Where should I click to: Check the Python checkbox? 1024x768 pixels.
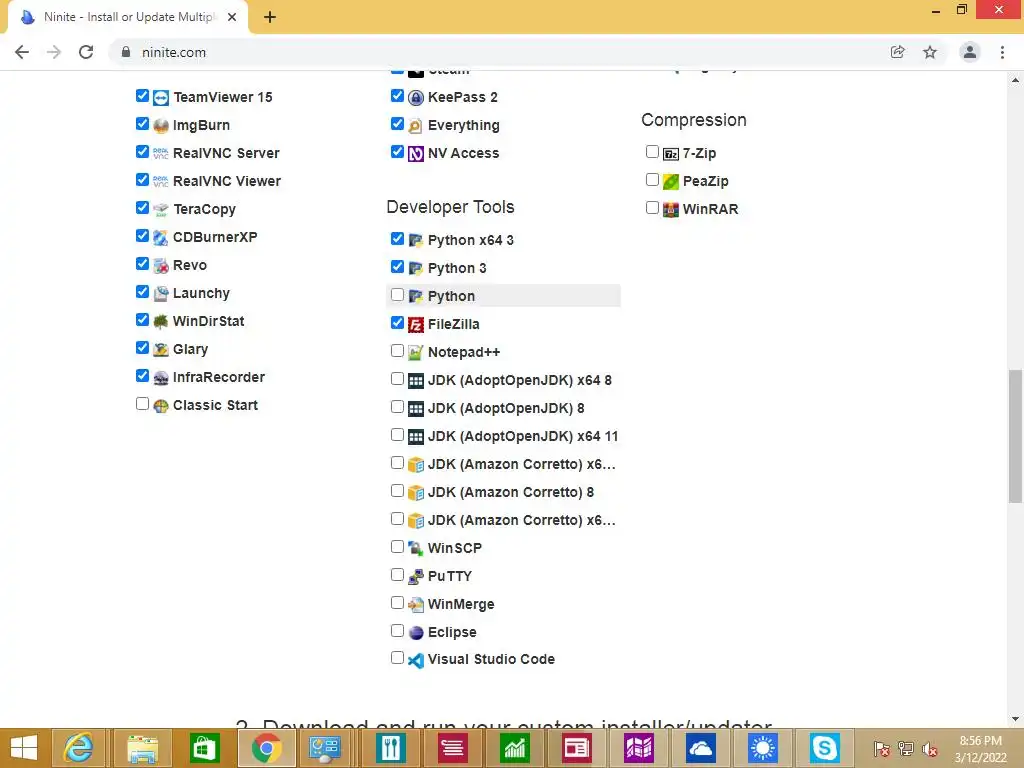[x=397, y=295]
